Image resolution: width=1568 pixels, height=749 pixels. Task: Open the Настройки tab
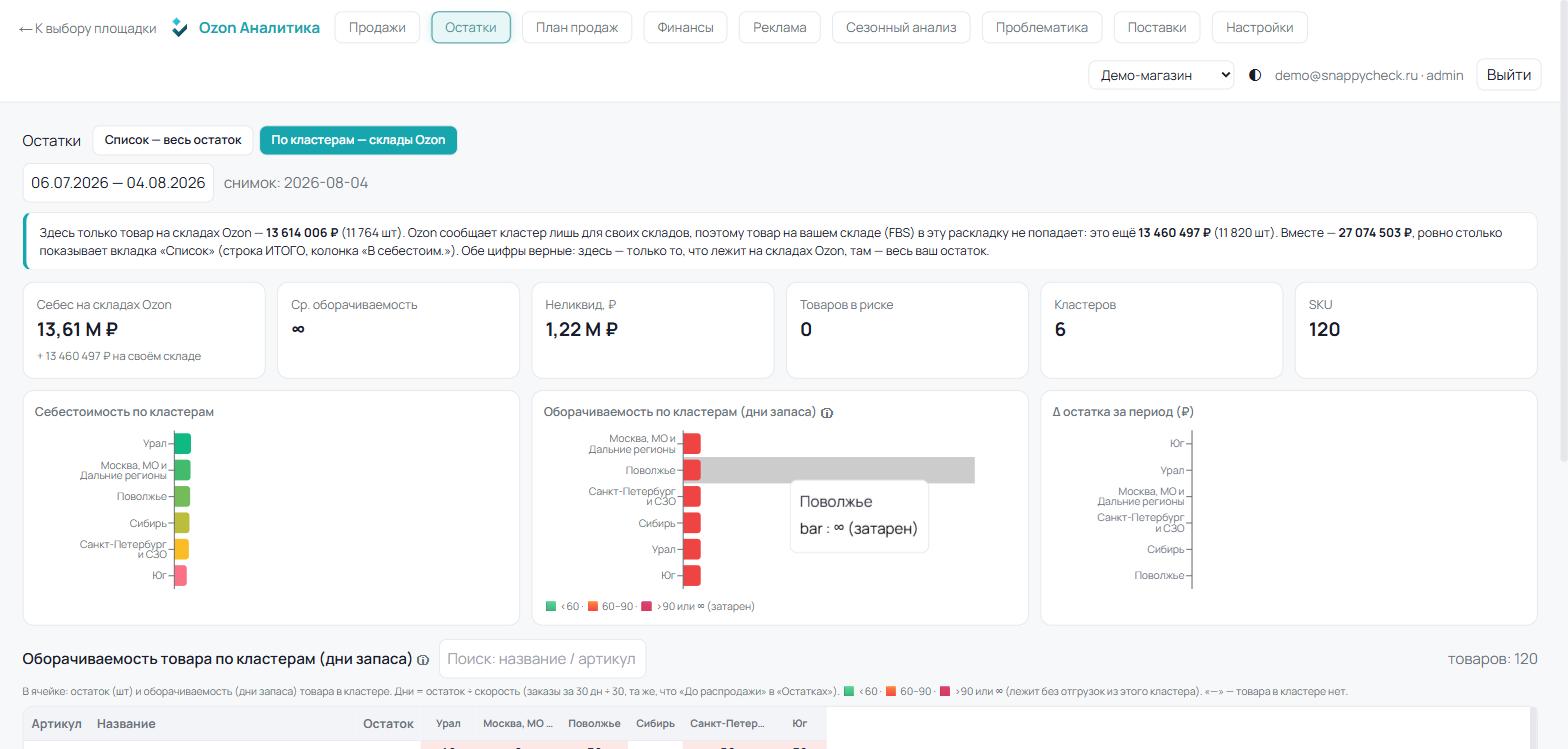click(x=1260, y=27)
